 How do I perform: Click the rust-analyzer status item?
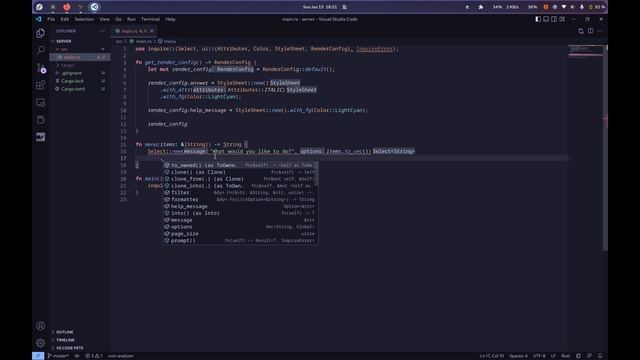[x=121, y=356]
